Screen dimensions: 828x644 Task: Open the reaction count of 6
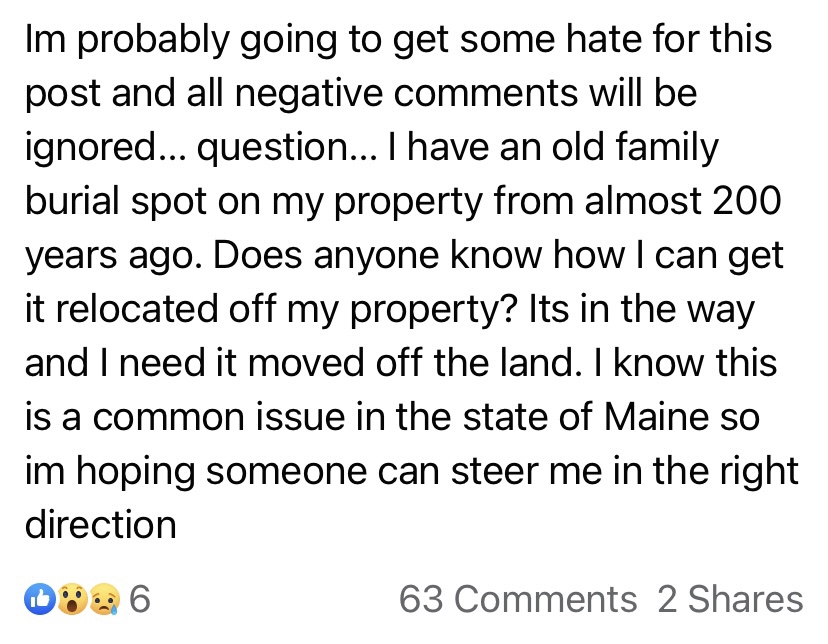[140, 599]
